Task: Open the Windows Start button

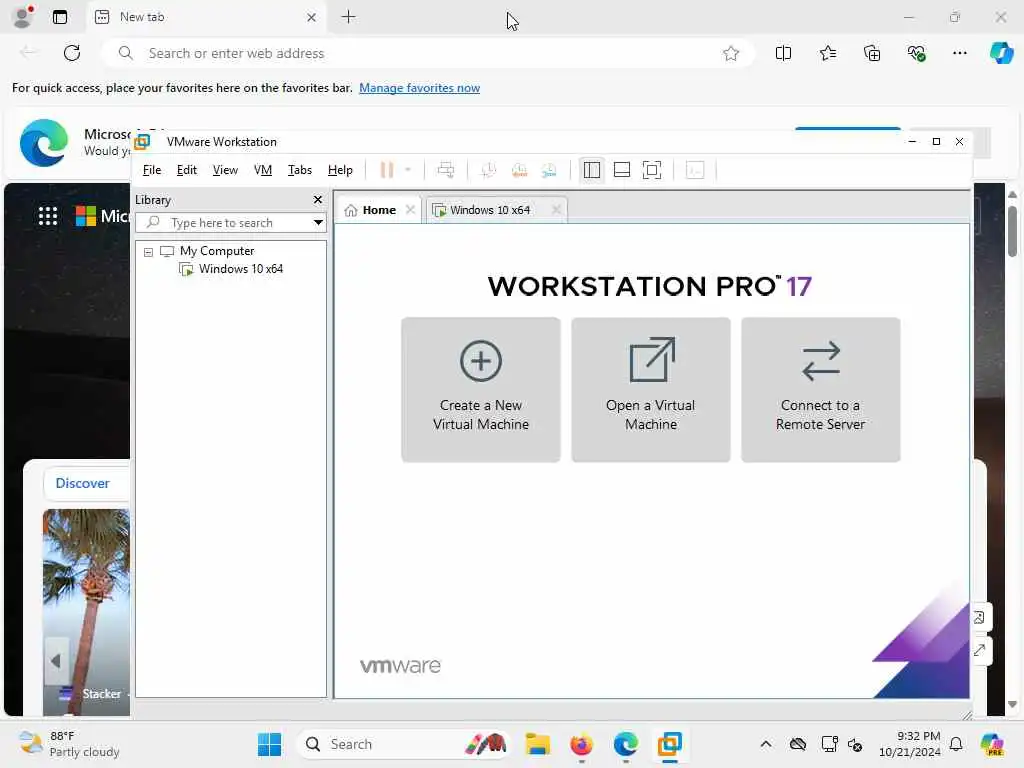Action: pyautogui.click(x=269, y=744)
